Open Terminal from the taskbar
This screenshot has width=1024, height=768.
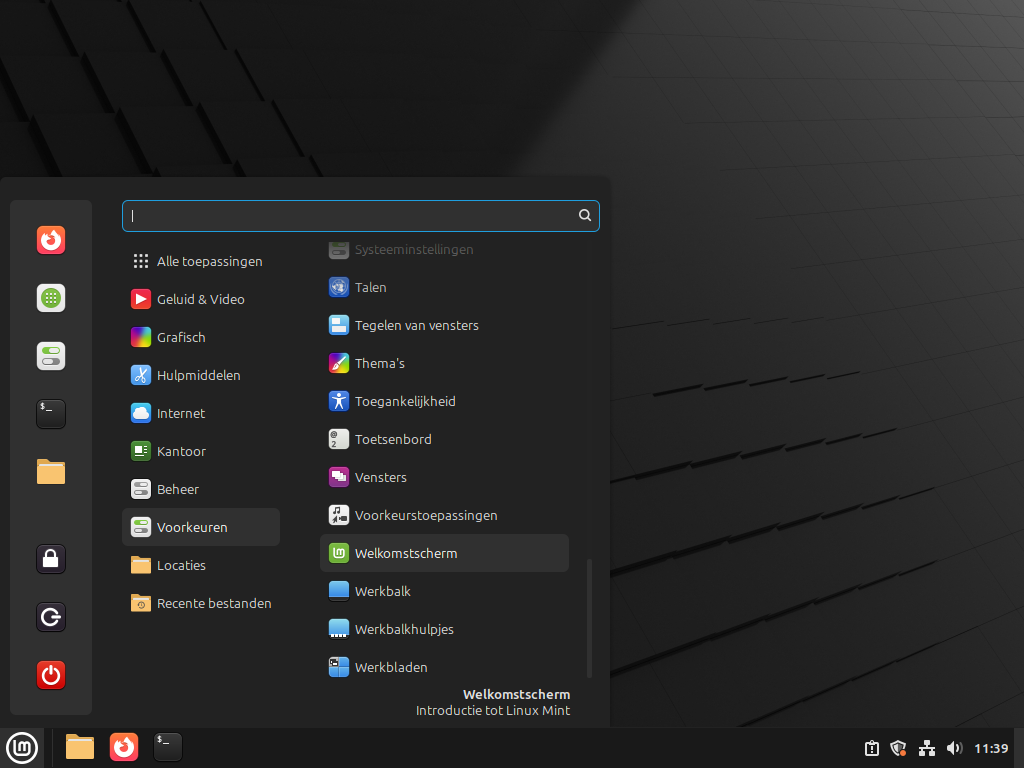[168, 747]
